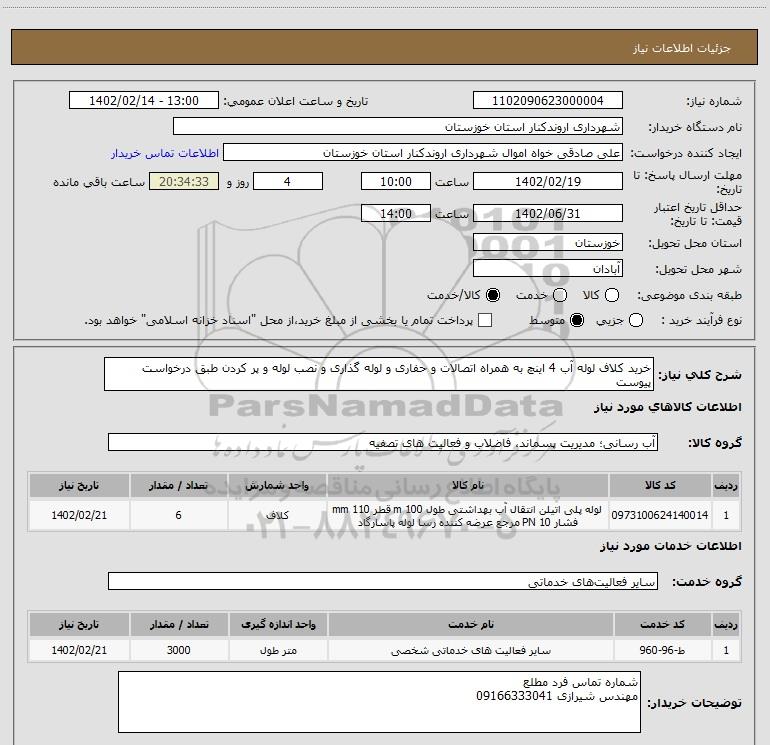Image resolution: width=770 pixels, height=745 pixels.
Task: Select the جزیی purchase type radio
Action: pos(636,320)
